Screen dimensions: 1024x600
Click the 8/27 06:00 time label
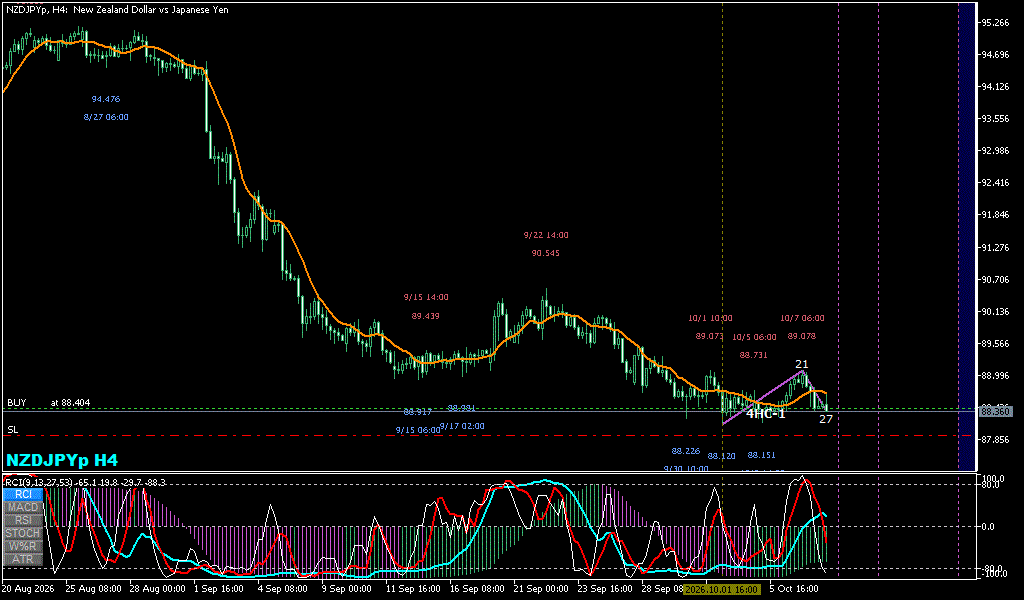(x=106, y=118)
